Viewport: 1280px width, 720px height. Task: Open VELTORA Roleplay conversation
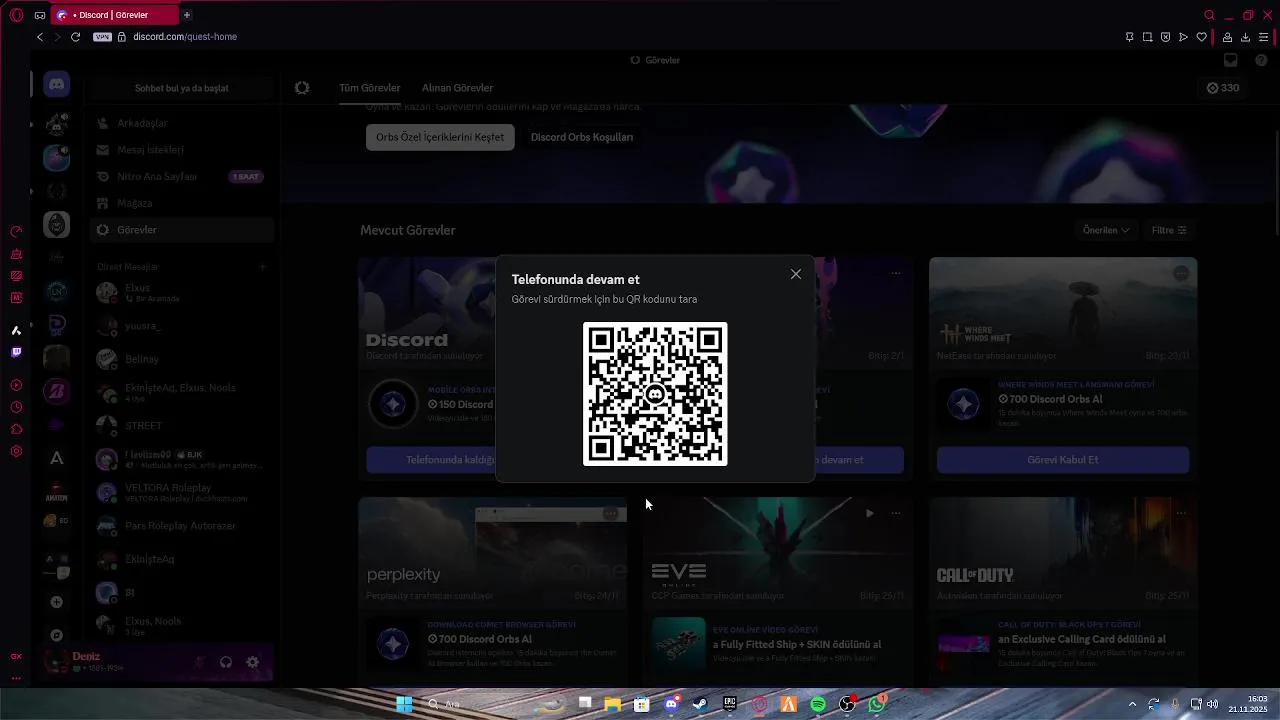tap(181, 492)
